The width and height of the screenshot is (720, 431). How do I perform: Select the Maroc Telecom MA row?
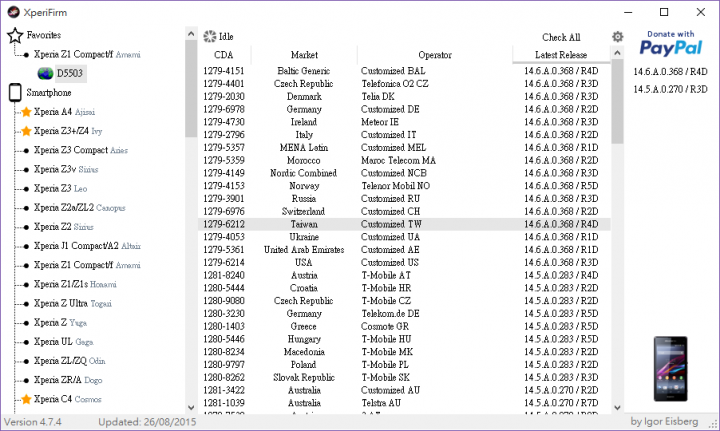tap(404, 161)
